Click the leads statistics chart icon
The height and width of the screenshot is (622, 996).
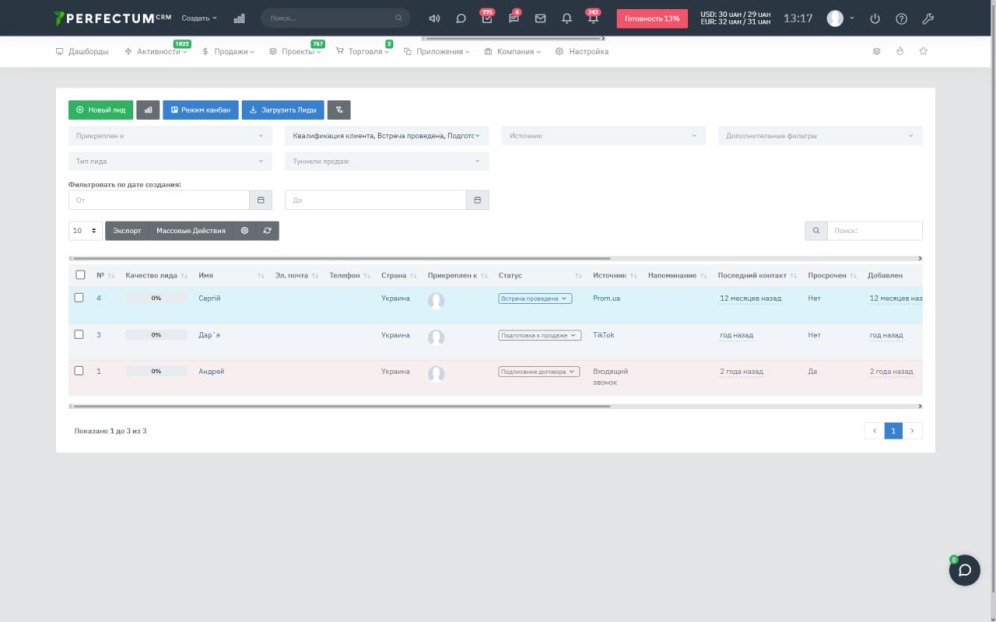148,110
